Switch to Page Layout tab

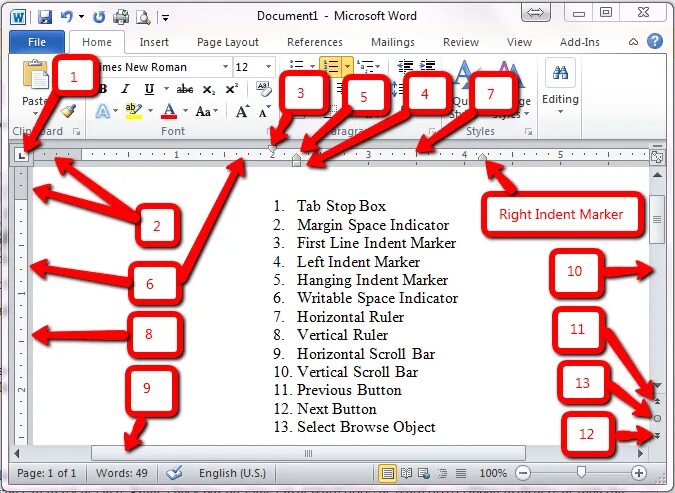click(228, 42)
